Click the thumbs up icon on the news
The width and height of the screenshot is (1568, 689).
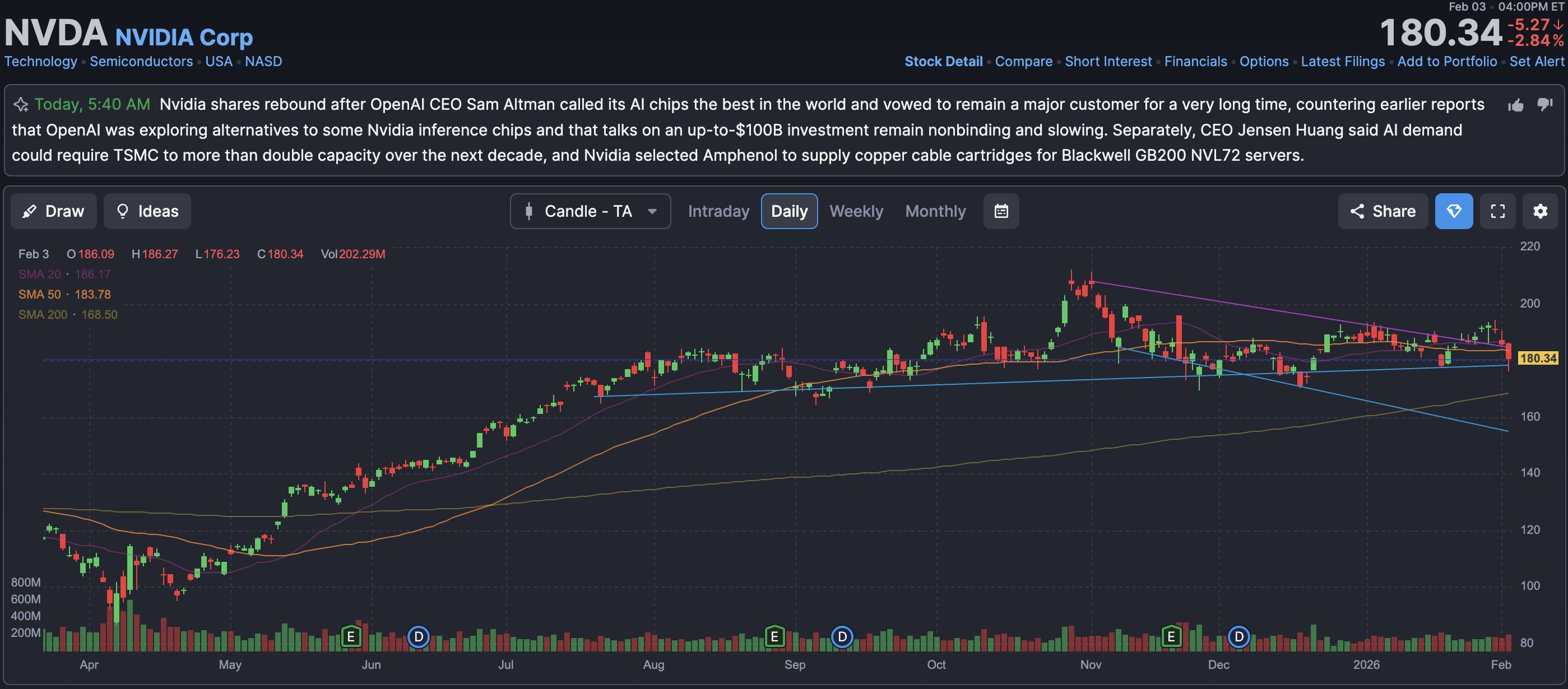(1515, 105)
